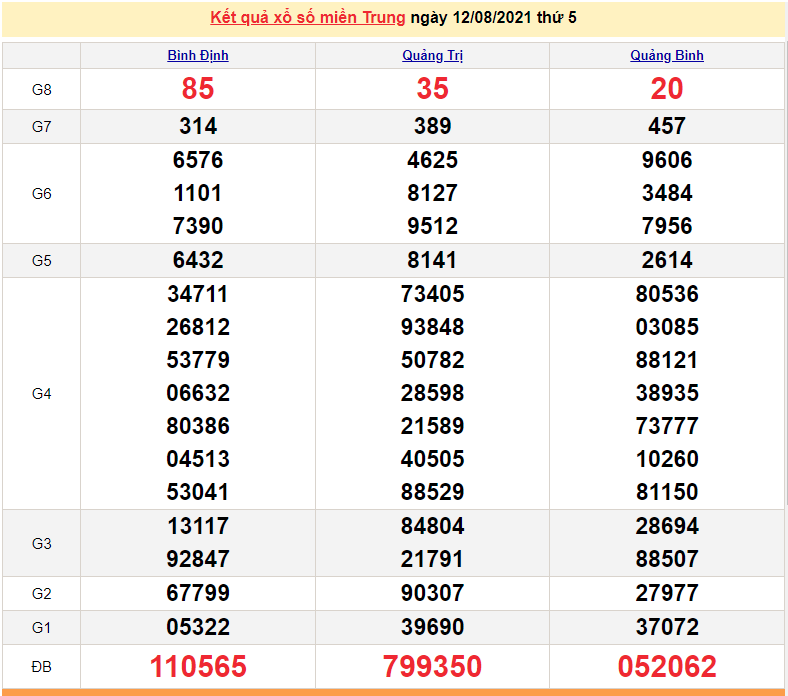
Task: Open the 'Kết quả xổ số miền Trung' link
Action: pos(308,17)
